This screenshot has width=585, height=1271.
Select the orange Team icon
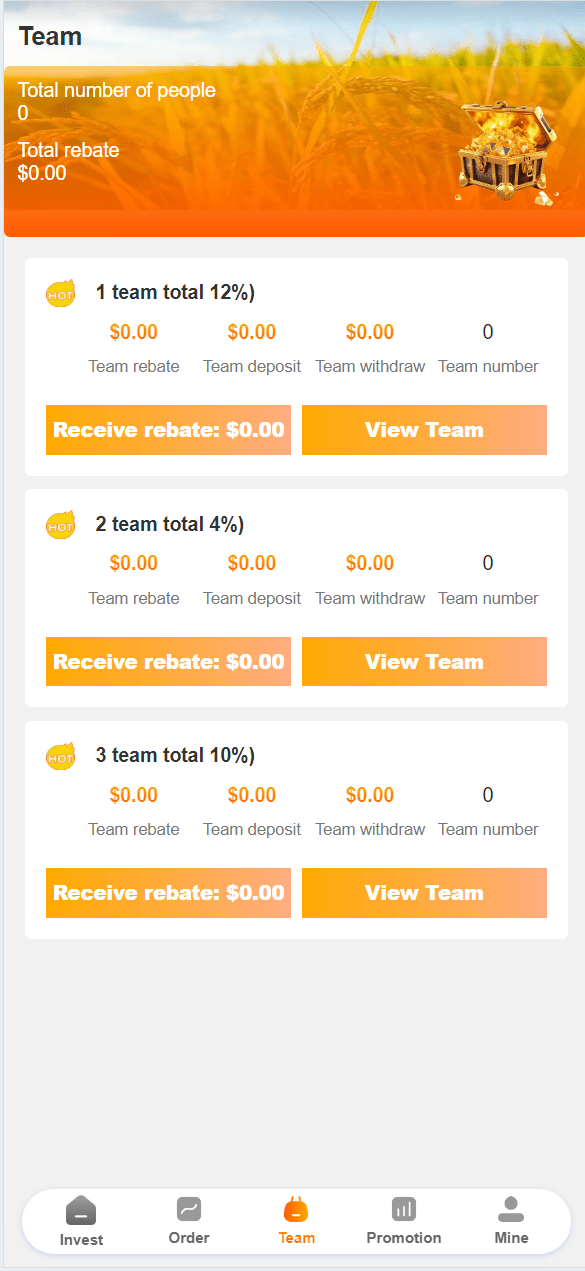pos(296,1209)
